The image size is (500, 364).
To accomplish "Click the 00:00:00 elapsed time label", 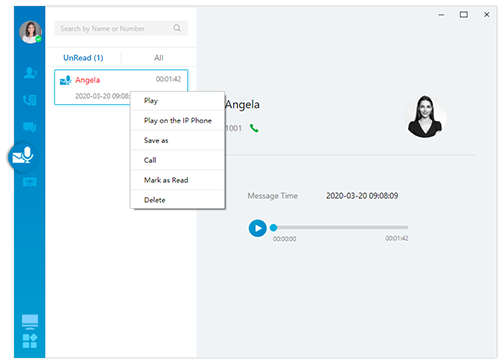I will click(x=284, y=239).
